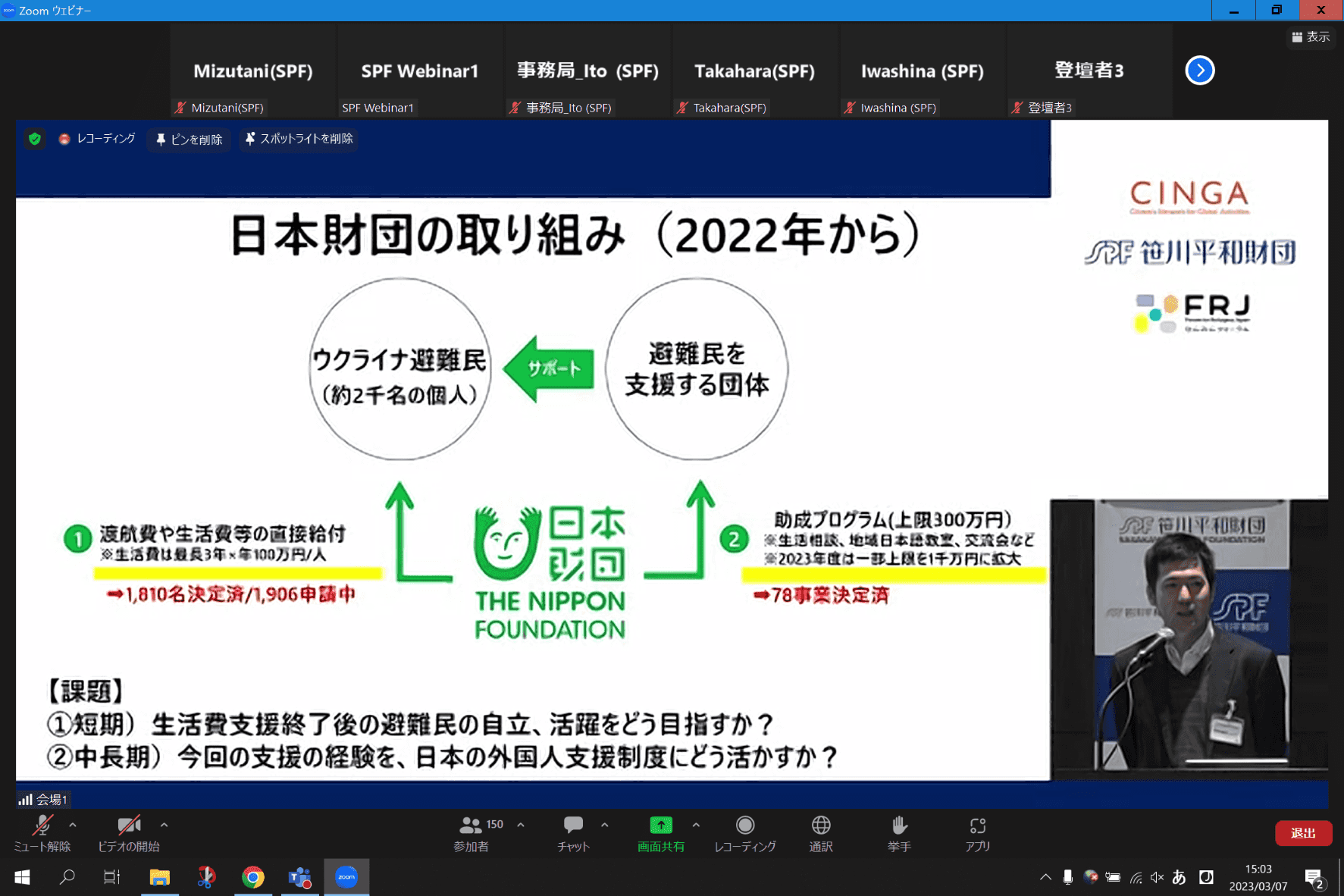1344x896 pixels.
Task: Click the tray microphone icon
Action: coord(1067,877)
